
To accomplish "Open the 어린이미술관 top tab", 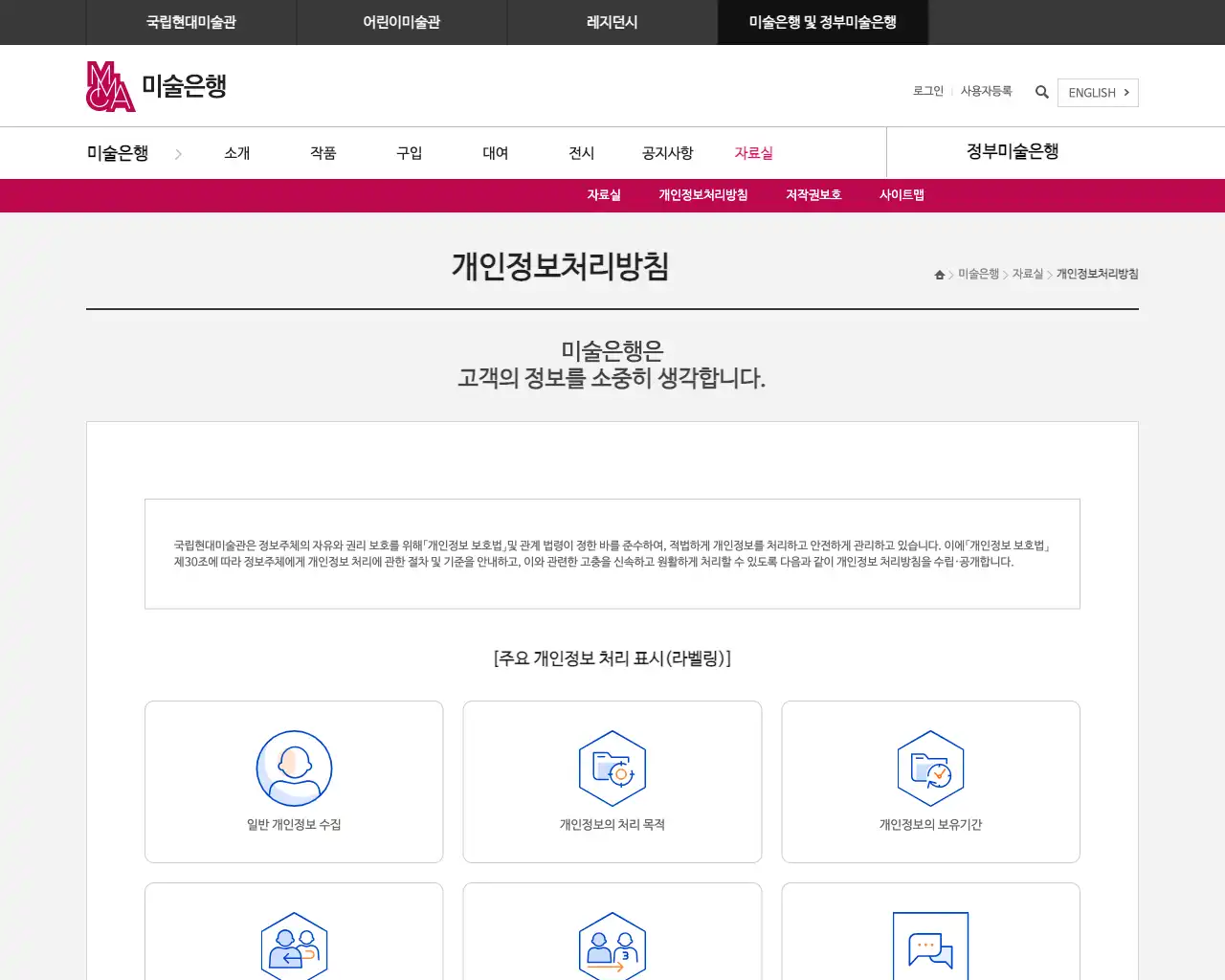I will tap(402, 22).
